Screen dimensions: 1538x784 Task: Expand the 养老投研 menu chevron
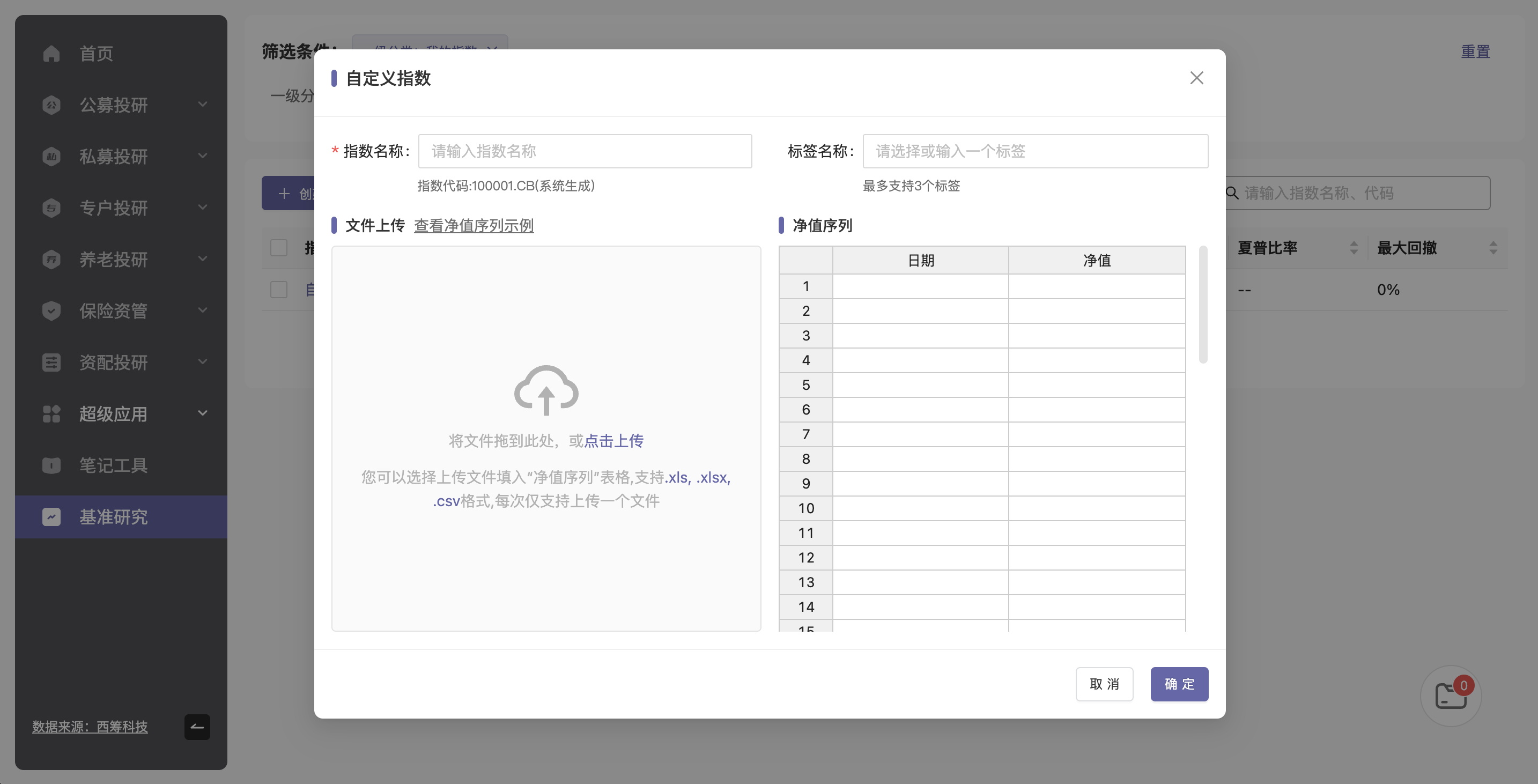203,258
